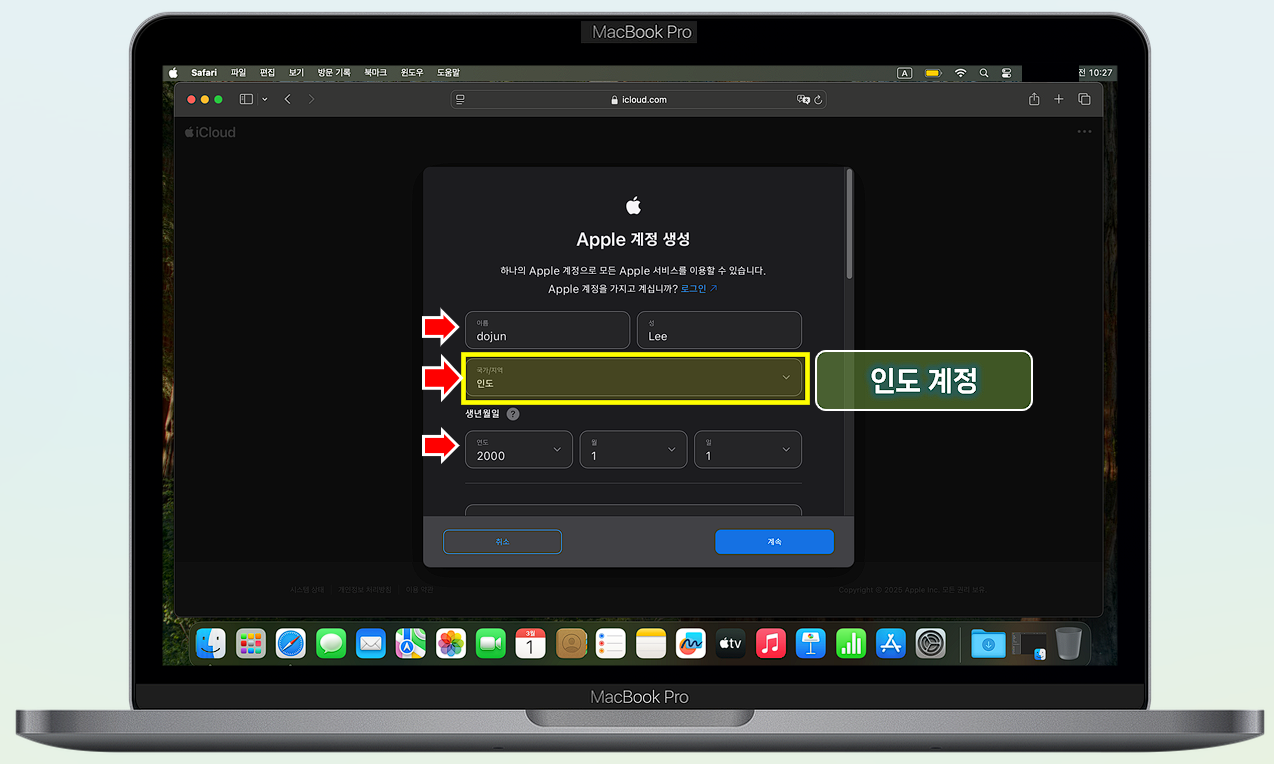Click the icloud.com address bar

(x=638, y=100)
